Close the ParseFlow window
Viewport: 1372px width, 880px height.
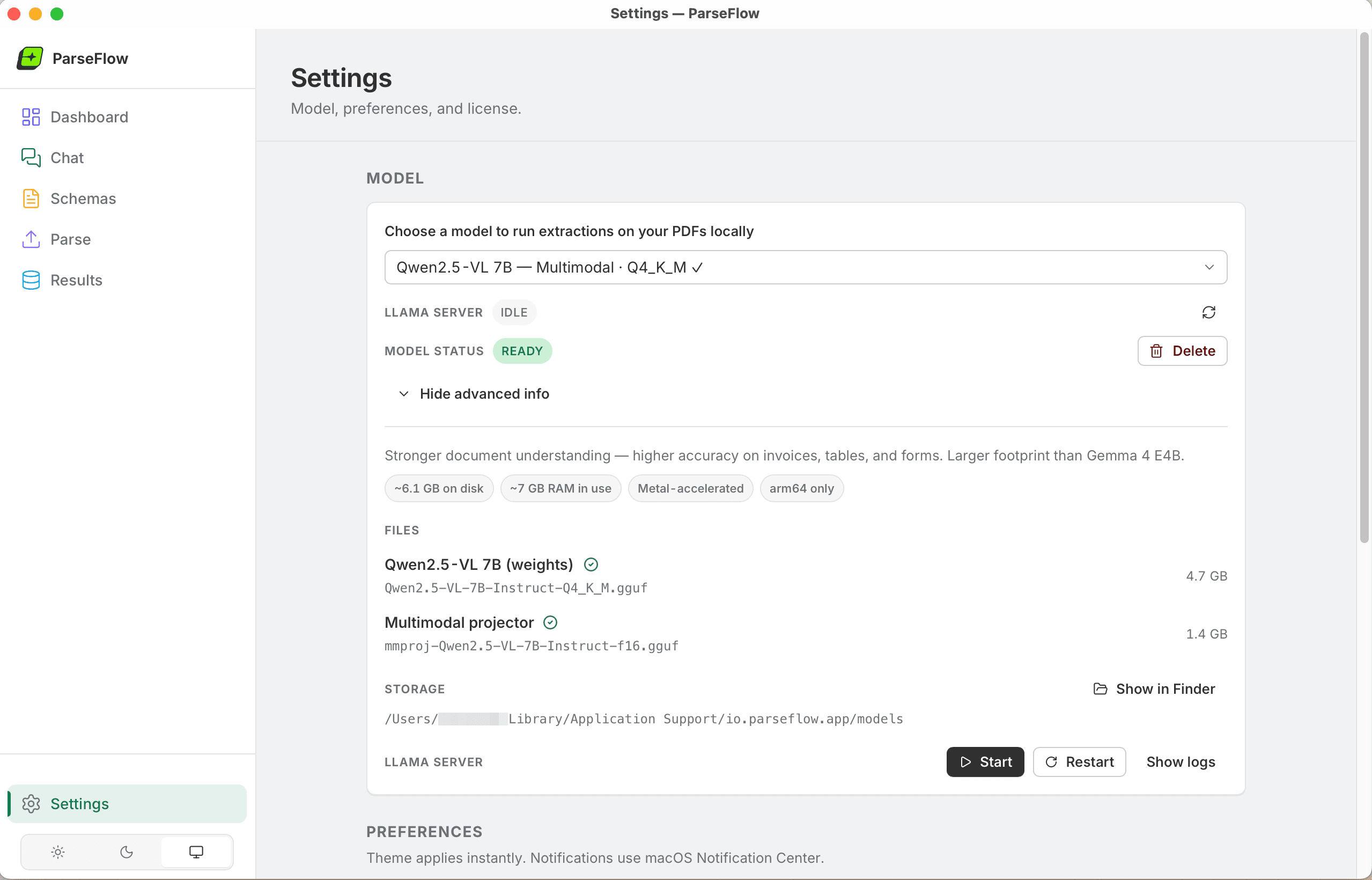click(x=14, y=14)
